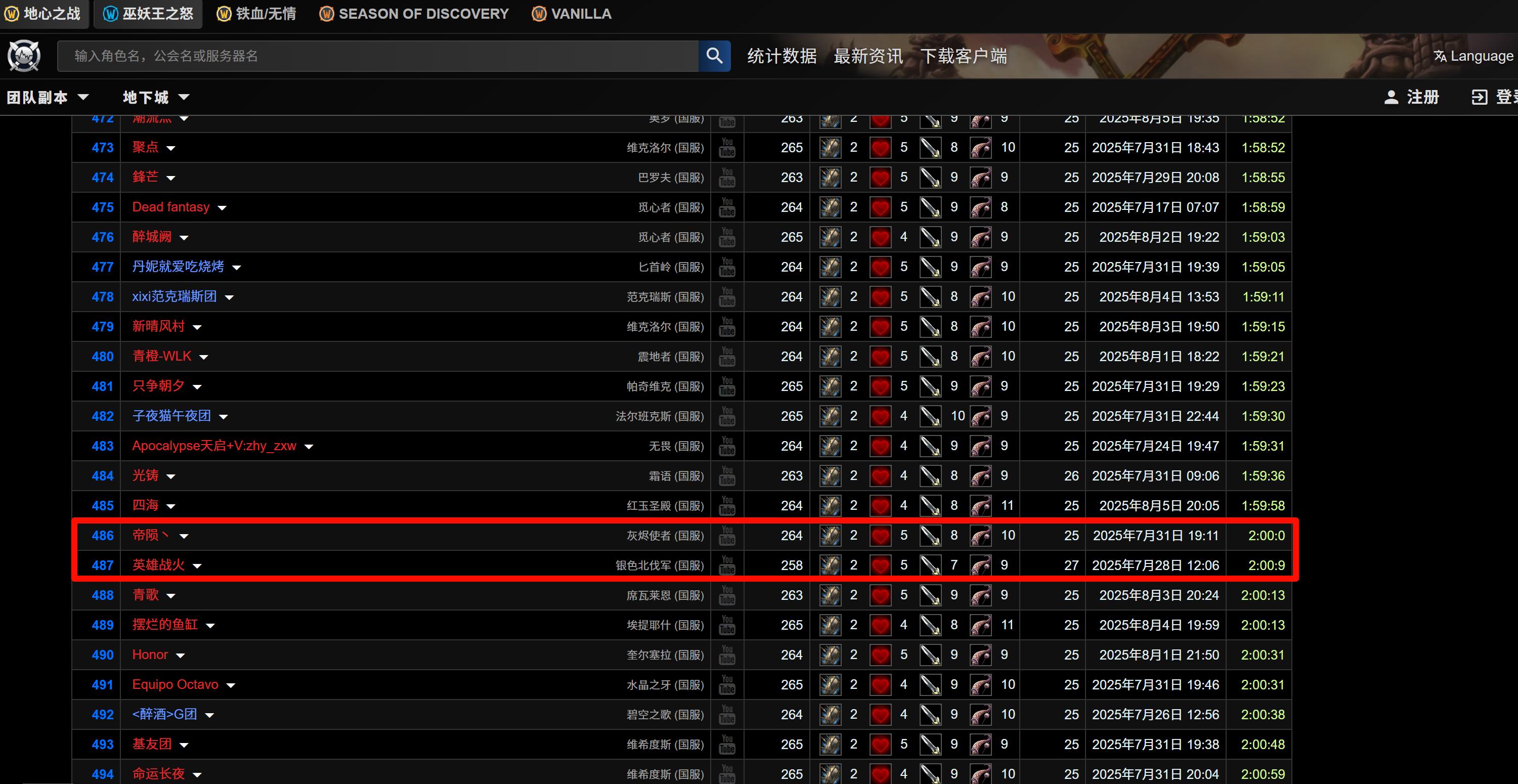
Task: Click the search magnifier button
Action: coord(714,56)
